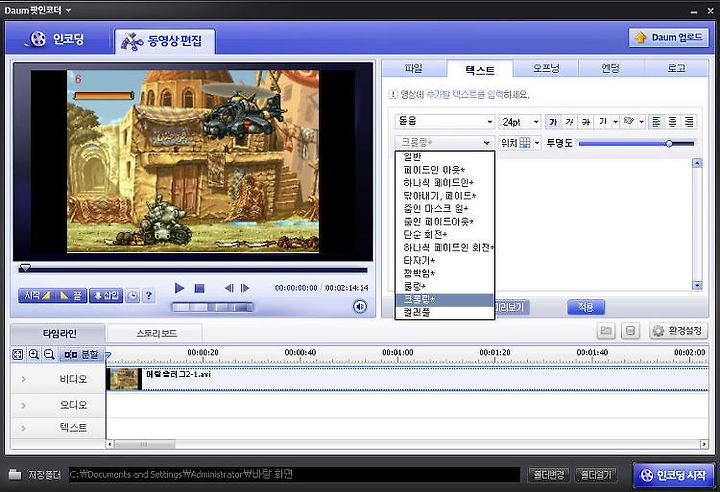Choose 깜박임* animation effect

tap(444, 273)
